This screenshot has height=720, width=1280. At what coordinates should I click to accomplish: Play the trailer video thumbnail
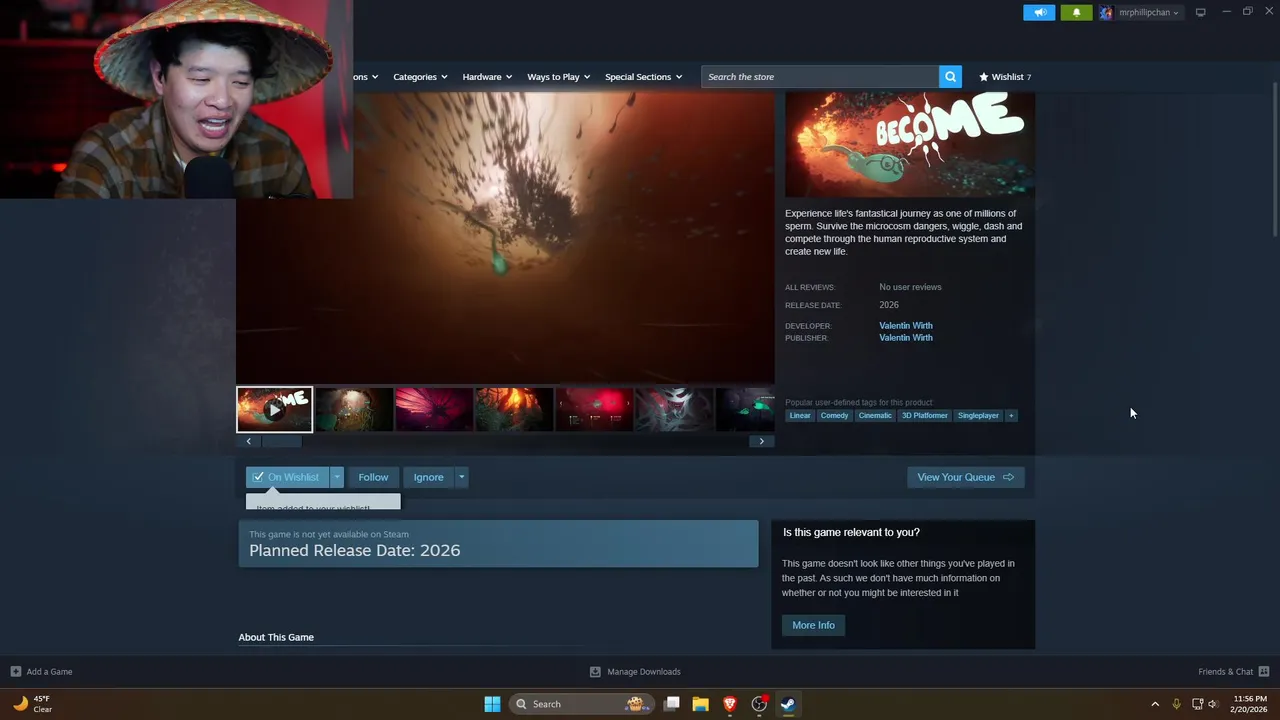tap(275, 409)
